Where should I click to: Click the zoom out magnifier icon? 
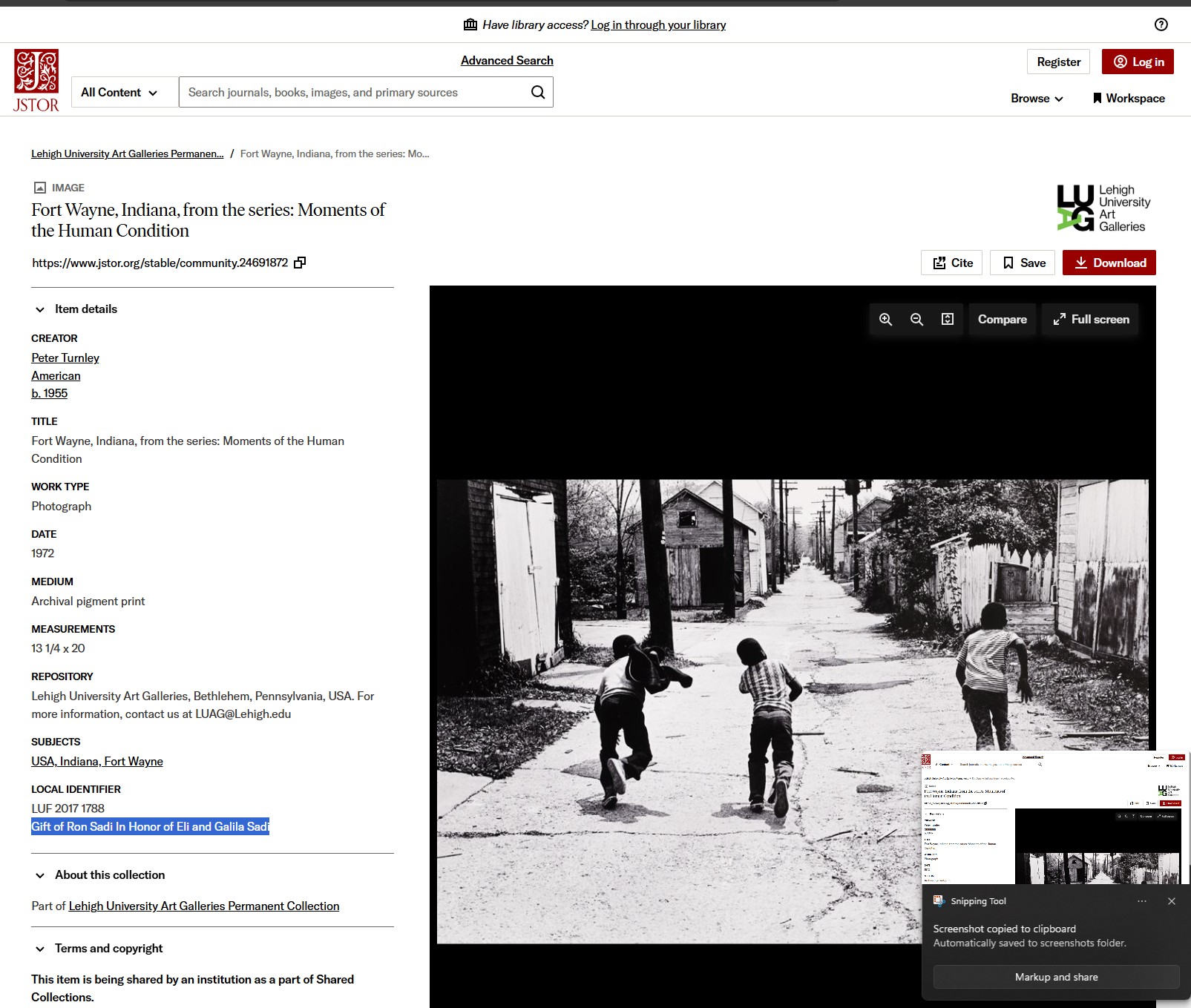pyautogui.click(x=916, y=319)
